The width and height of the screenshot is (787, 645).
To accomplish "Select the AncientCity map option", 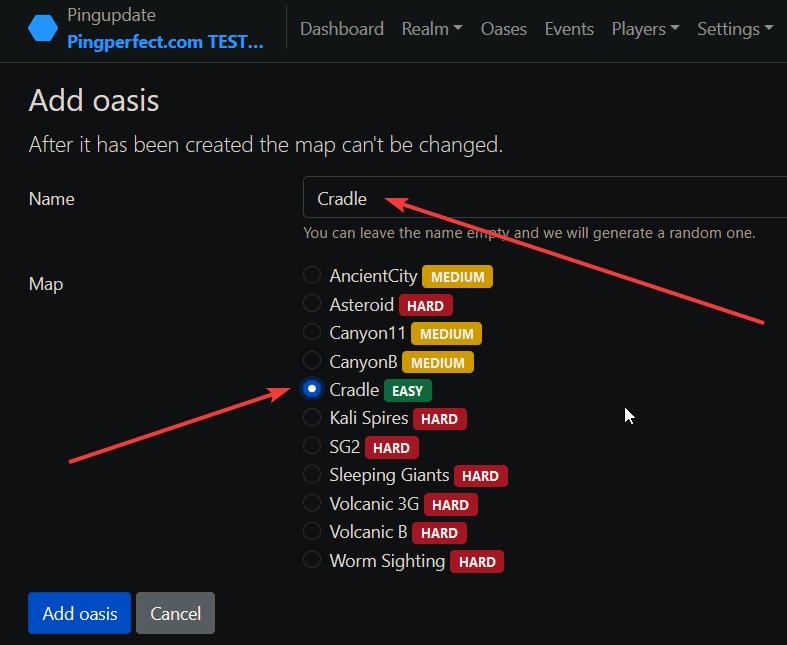I will [x=312, y=276].
